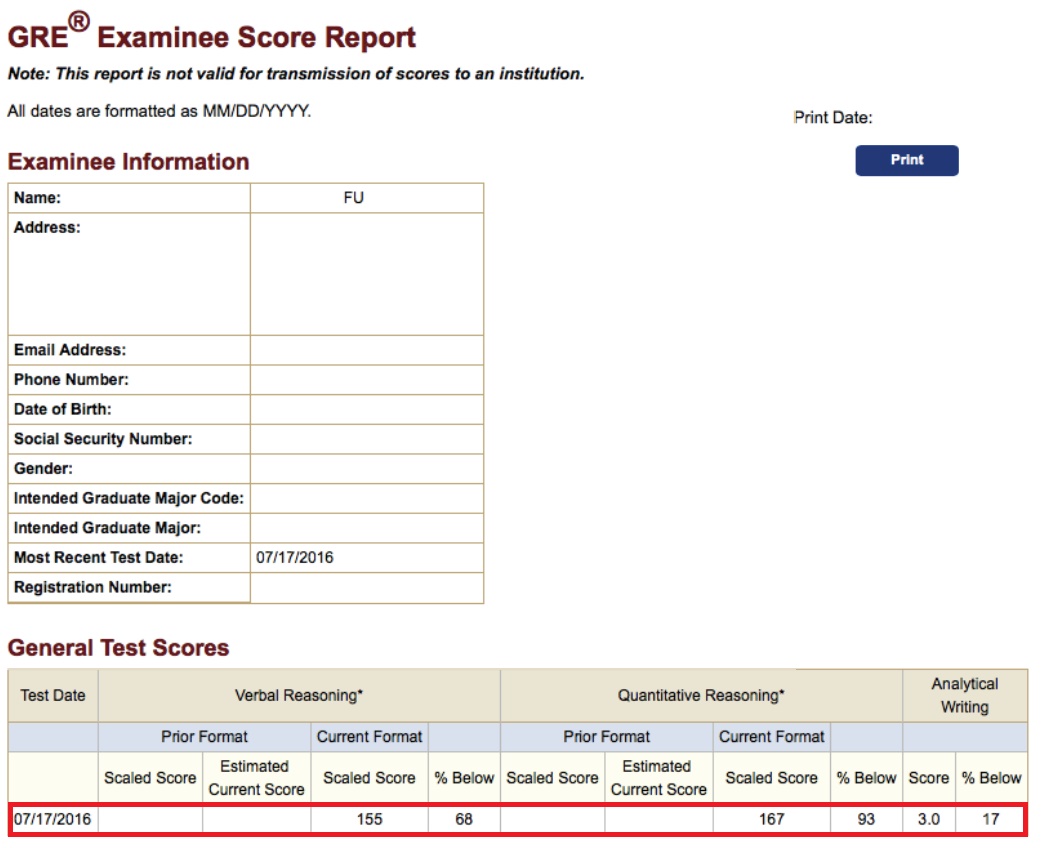Image resolution: width=1060 pixels, height=848 pixels.
Task: Select the quantitative scaled score 167
Action: [x=771, y=819]
